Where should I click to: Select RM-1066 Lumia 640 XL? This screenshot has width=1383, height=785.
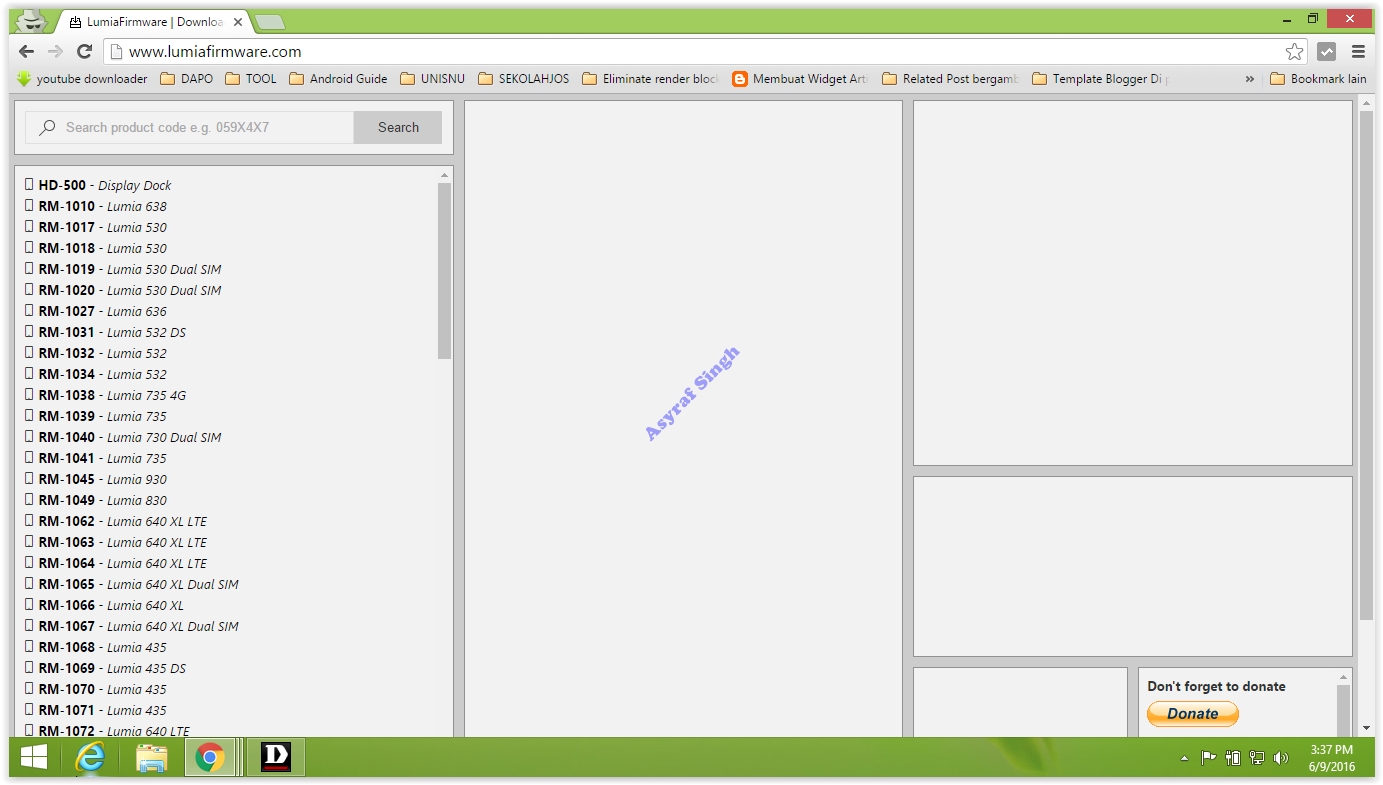click(x=104, y=605)
